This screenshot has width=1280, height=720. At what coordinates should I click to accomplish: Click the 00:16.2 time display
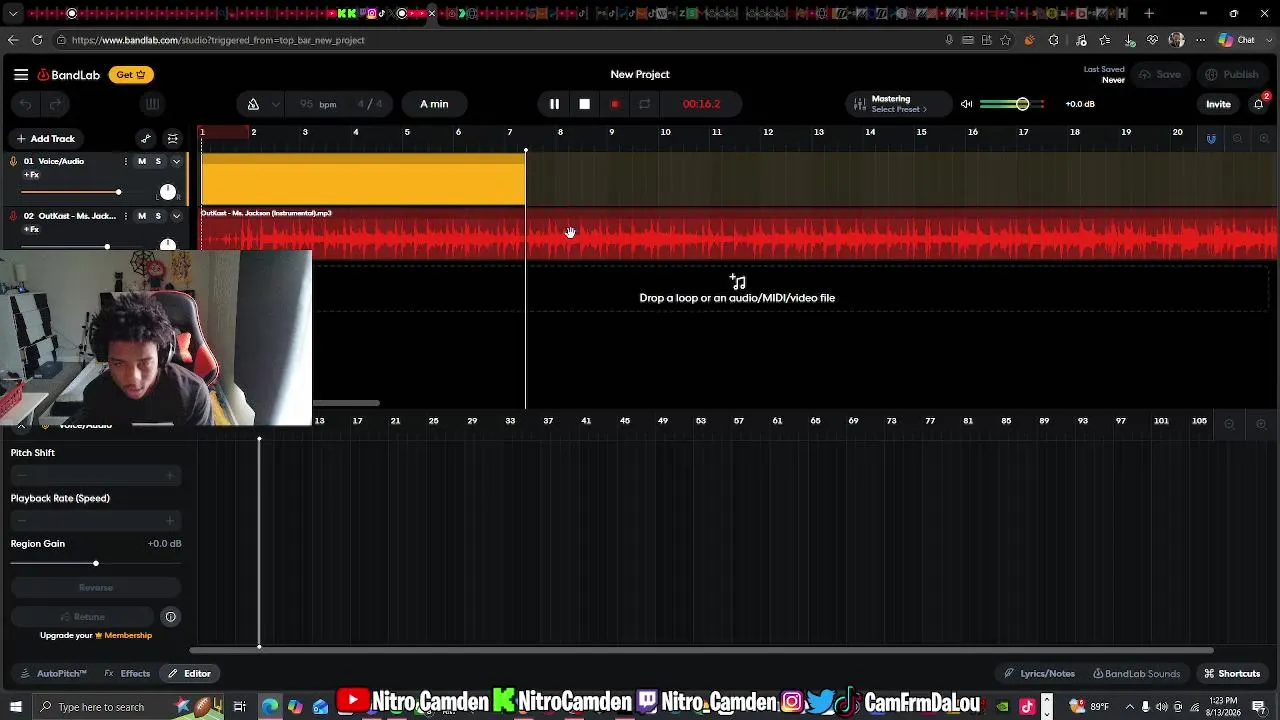coord(701,104)
